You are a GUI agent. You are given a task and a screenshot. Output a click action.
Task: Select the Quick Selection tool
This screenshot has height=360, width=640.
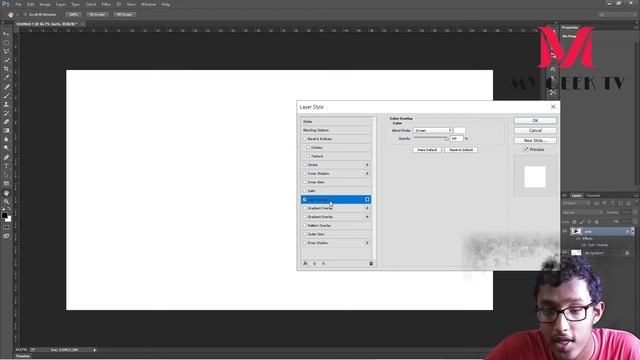coord(6,60)
